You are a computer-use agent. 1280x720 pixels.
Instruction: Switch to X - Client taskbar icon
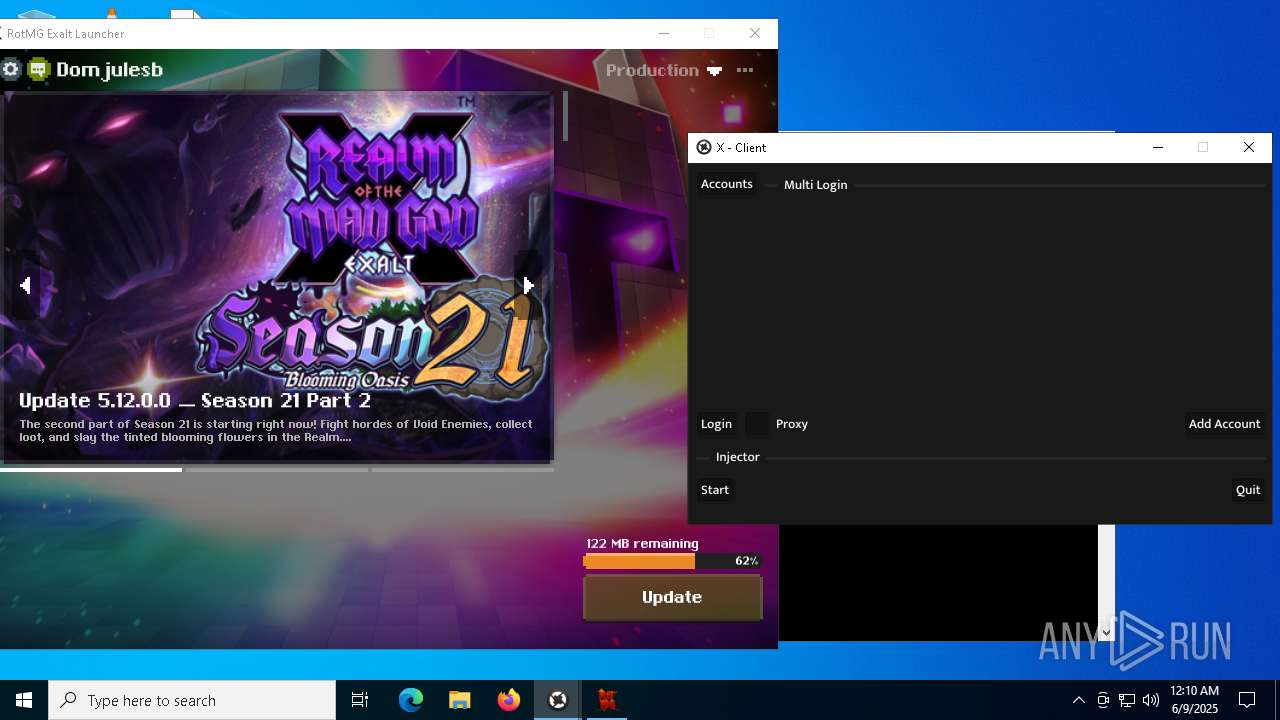(x=558, y=700)
